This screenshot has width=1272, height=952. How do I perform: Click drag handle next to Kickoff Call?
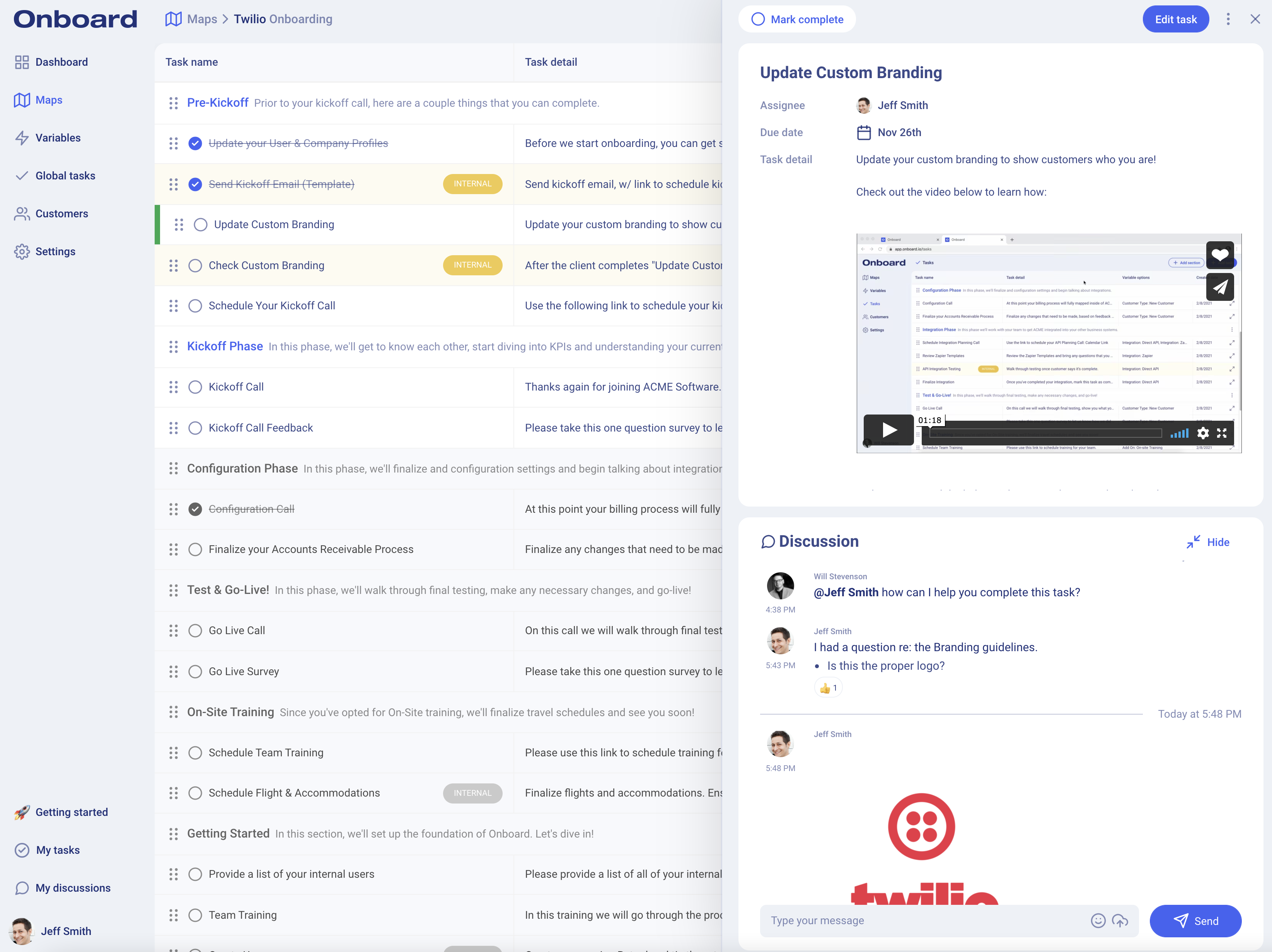[173, 387]
